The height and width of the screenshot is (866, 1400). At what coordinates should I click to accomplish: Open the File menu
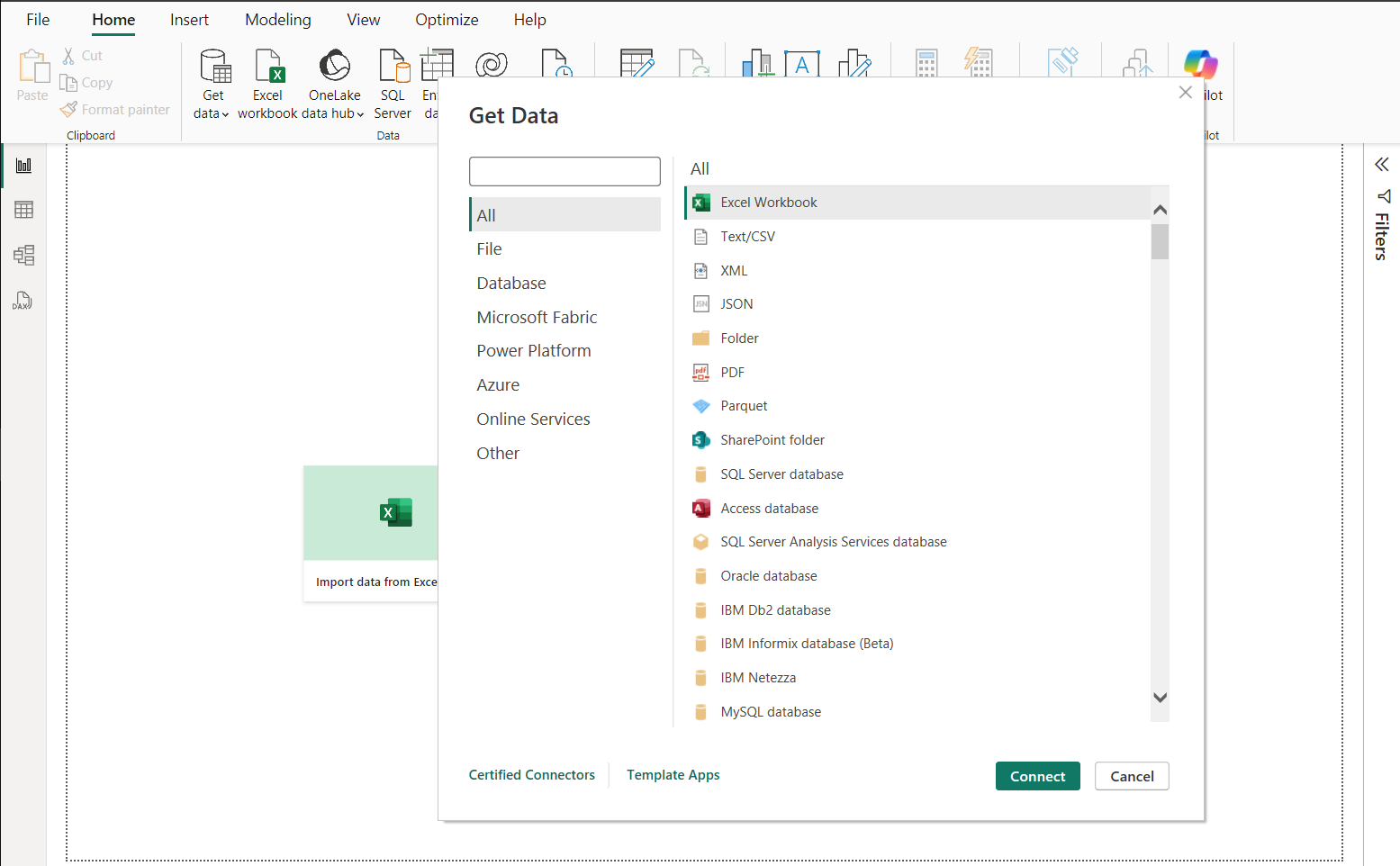tap(38, 20)
